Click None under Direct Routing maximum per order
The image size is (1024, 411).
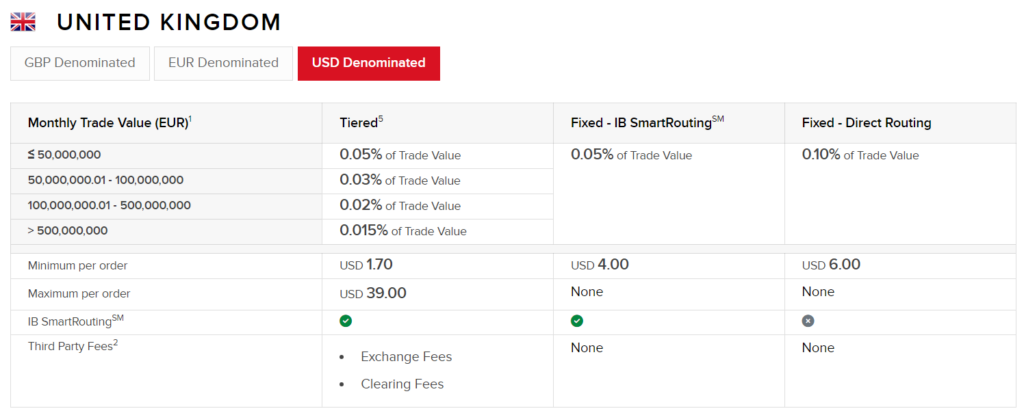click(x=818, y=291)
